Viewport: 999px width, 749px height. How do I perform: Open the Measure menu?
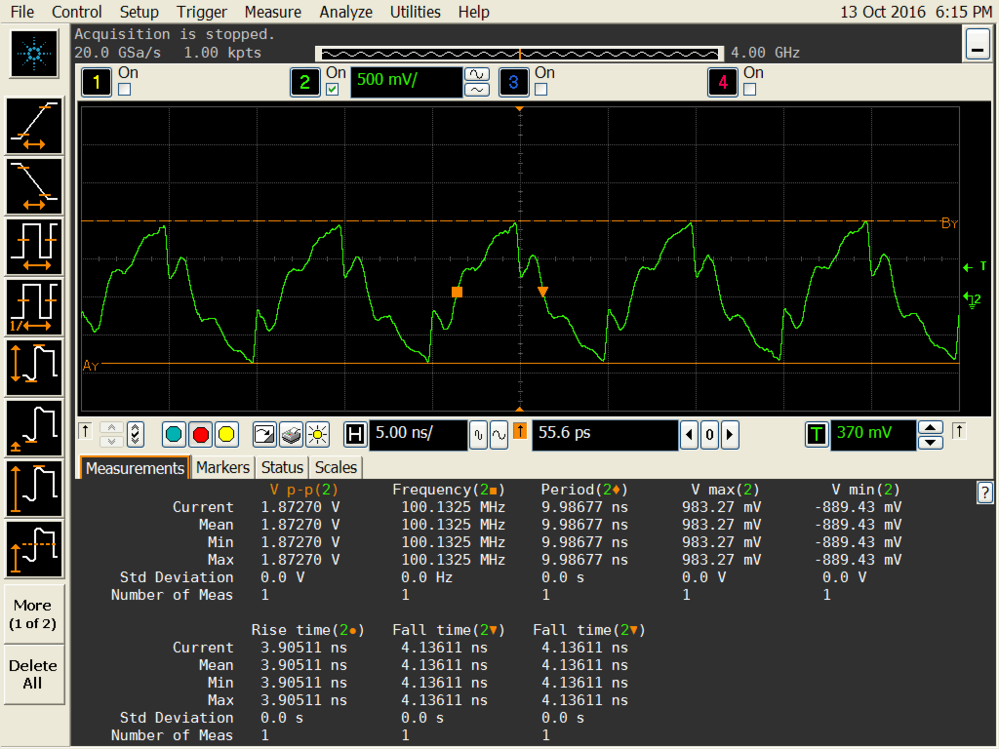pyautogui.click(x=273, y=11)
